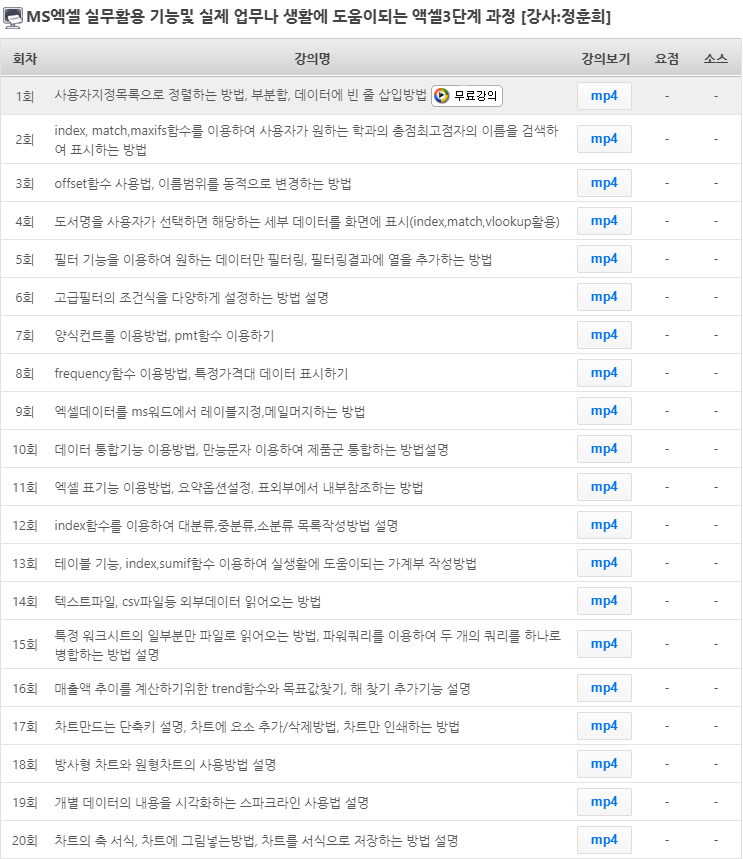Select lecture title about 대분류,중분류,소분류 목록작성방법
The image size is (743, 859).
tap(226, 525)
